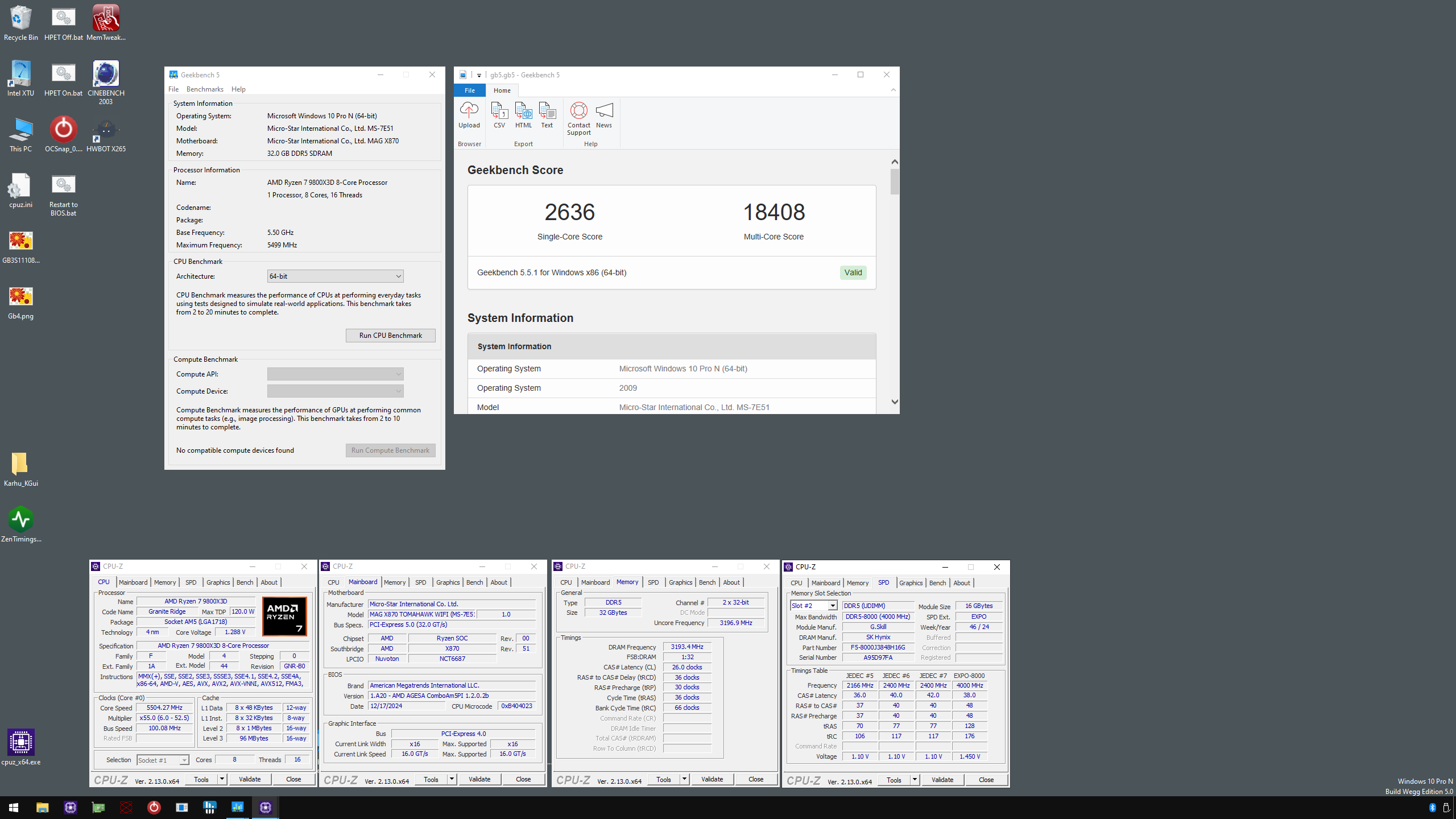The image size is (1456, 819).
Task: Click Run CPU Benchmark button
Action: (390, 336)
